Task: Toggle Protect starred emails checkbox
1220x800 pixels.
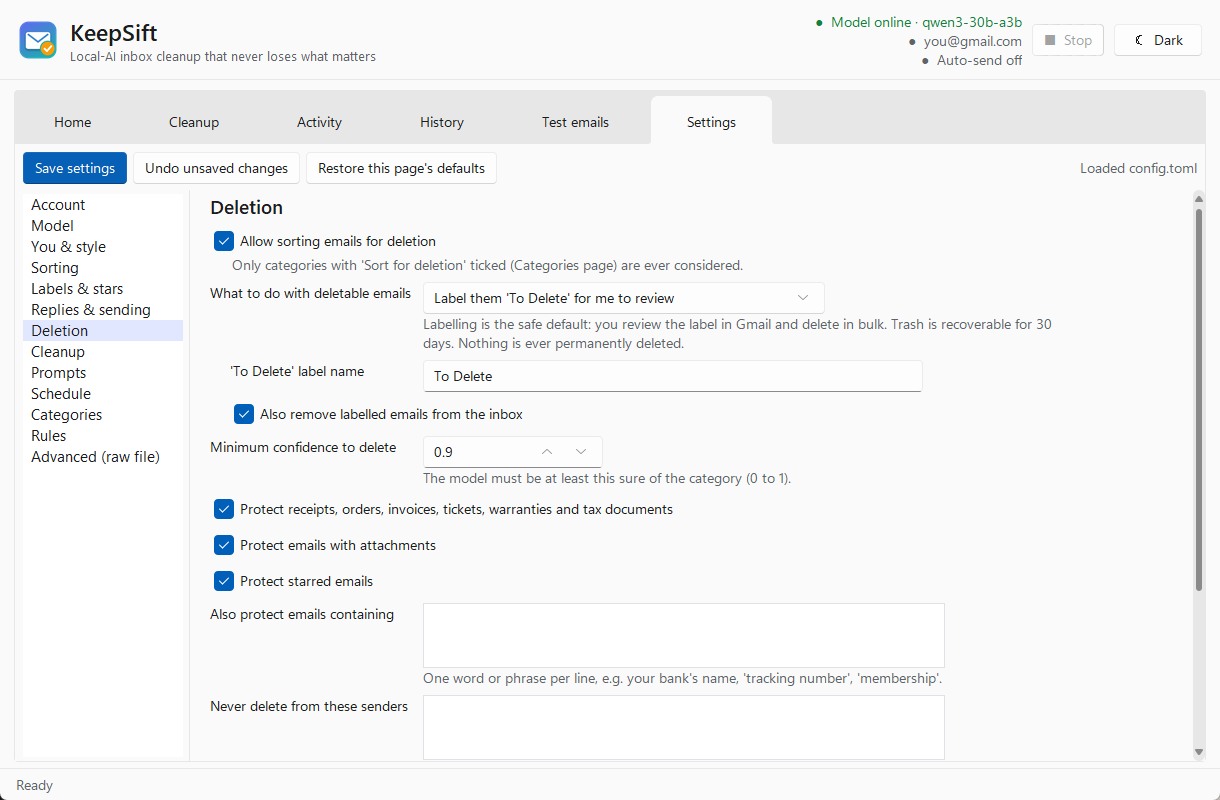Action: point(224,581)
